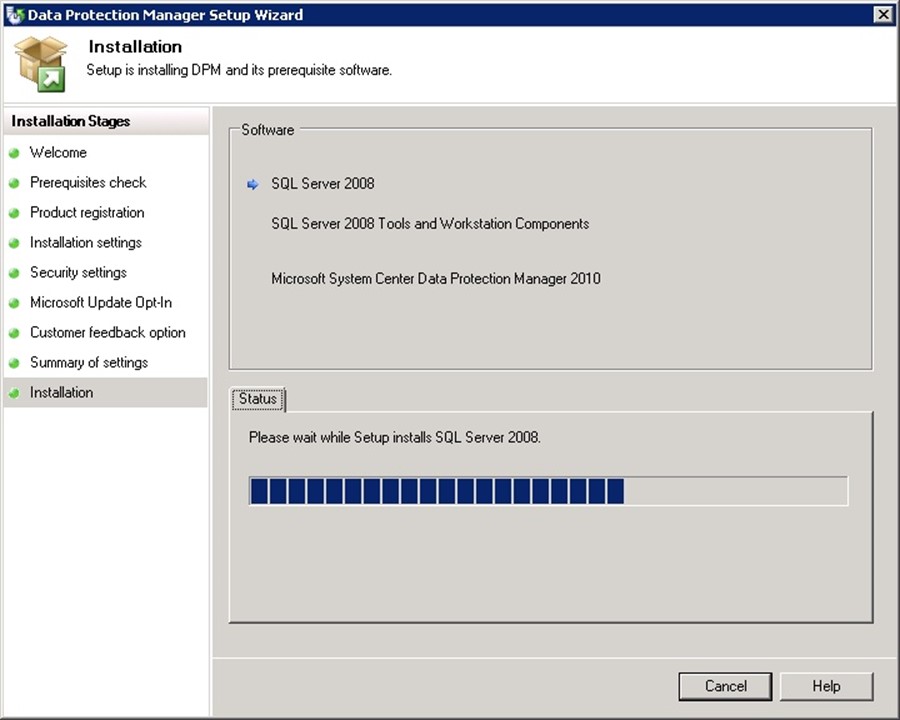
Task: Click Microsoft System Center Data Protection Manager 2010
Action: point(436,279)
